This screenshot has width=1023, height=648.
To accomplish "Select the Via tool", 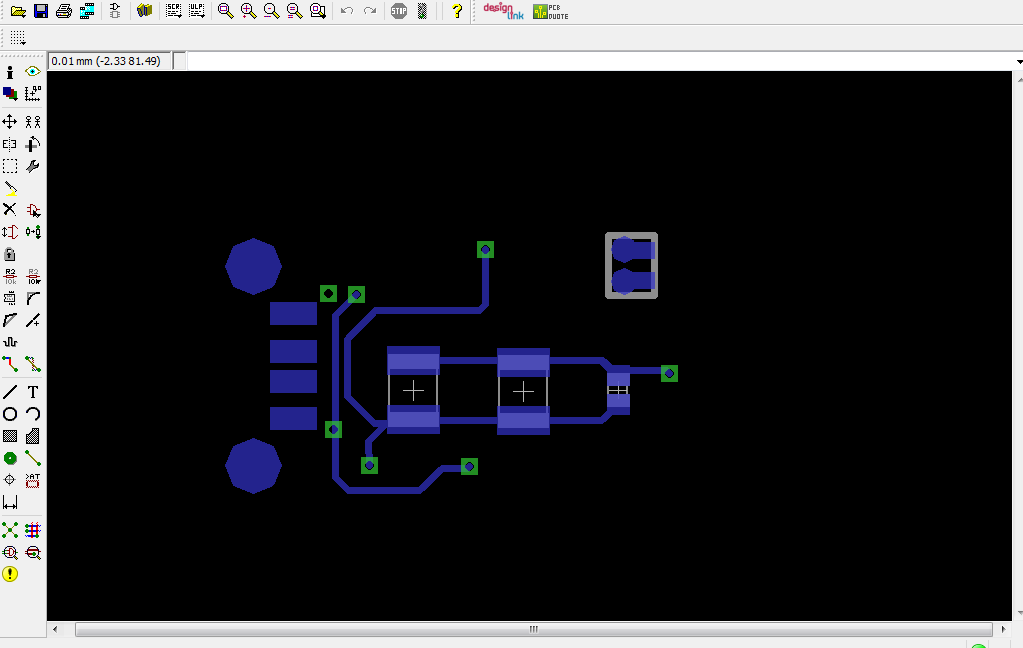I will point(10,459).
